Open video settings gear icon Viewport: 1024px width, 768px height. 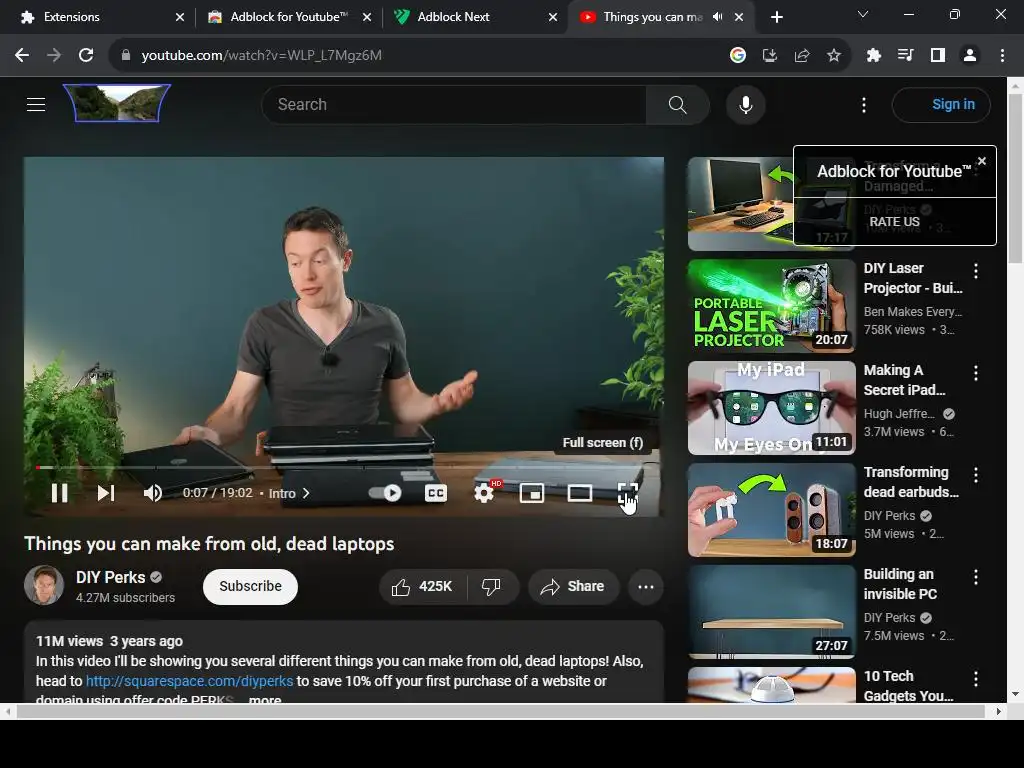click(x=484, y=493)
